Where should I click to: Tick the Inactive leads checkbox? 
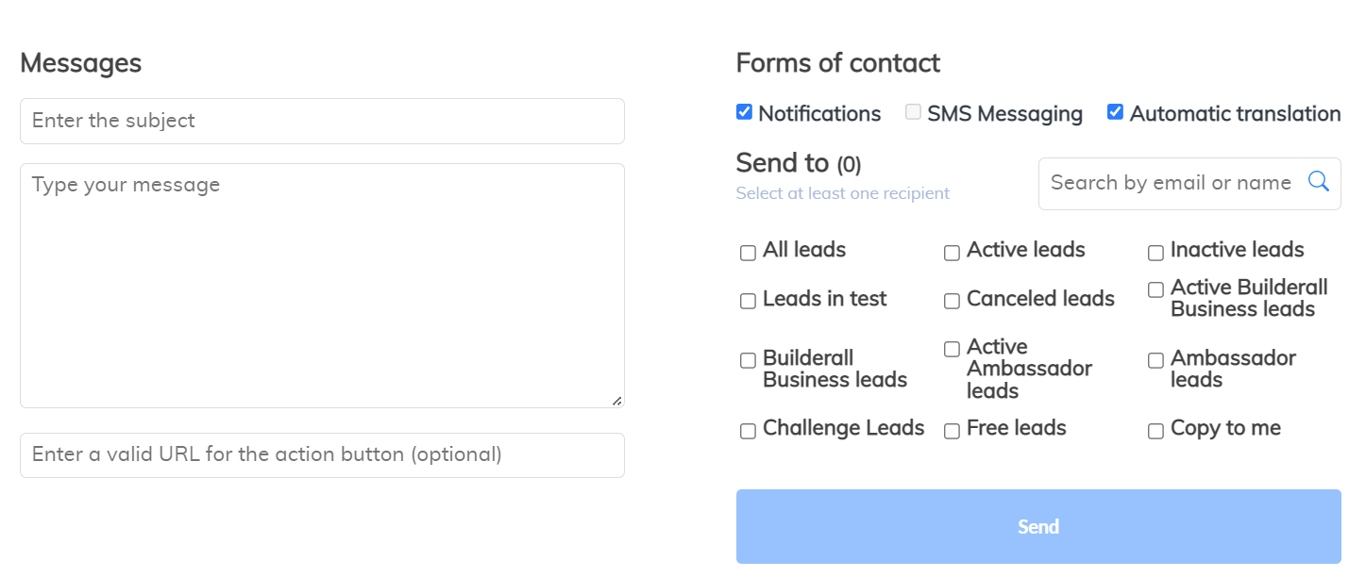click(x=1156, y=253)
